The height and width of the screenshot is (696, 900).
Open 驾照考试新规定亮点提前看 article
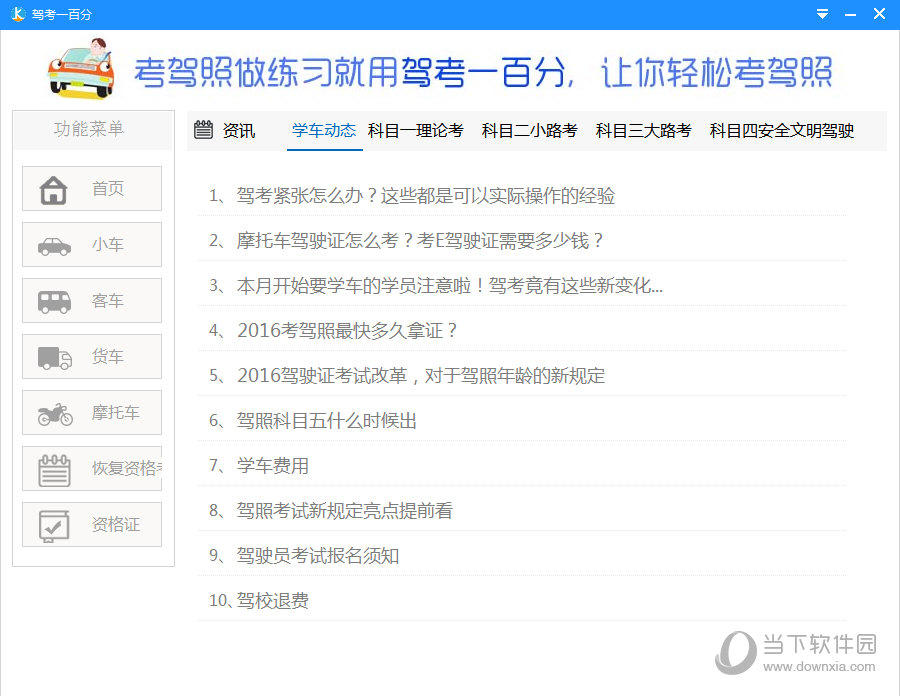click(x=344, y=510)
